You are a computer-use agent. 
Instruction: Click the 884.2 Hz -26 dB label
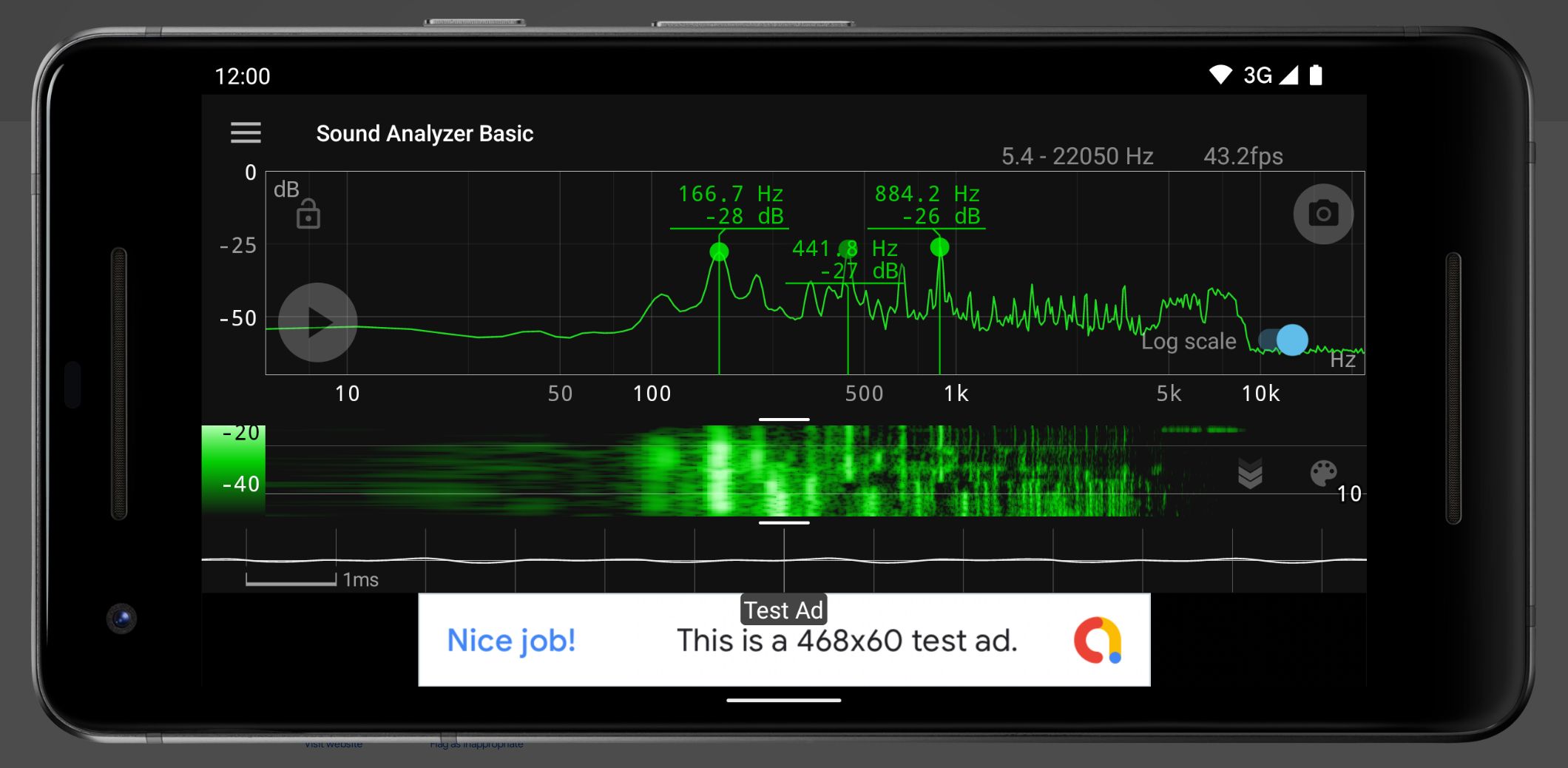[927, 205]
